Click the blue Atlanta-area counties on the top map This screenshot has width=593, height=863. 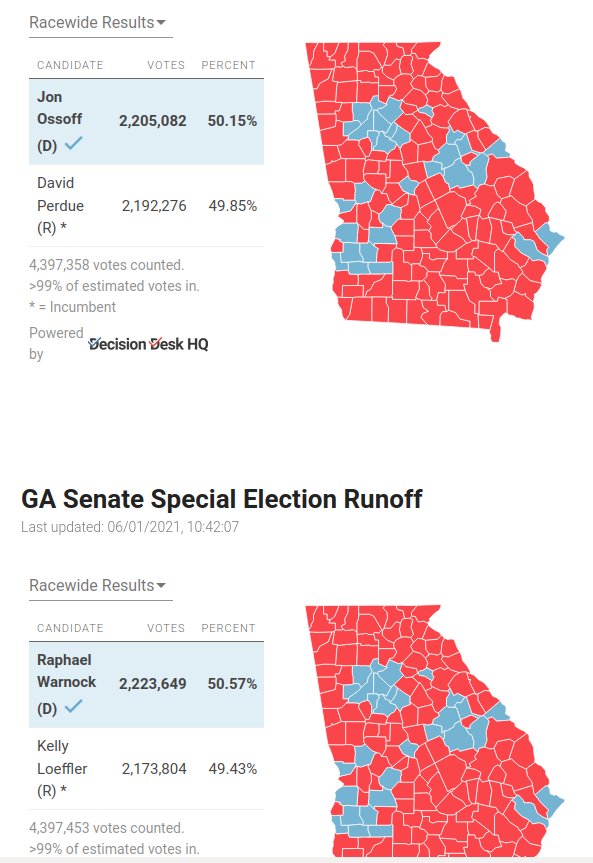coord(379,125)
